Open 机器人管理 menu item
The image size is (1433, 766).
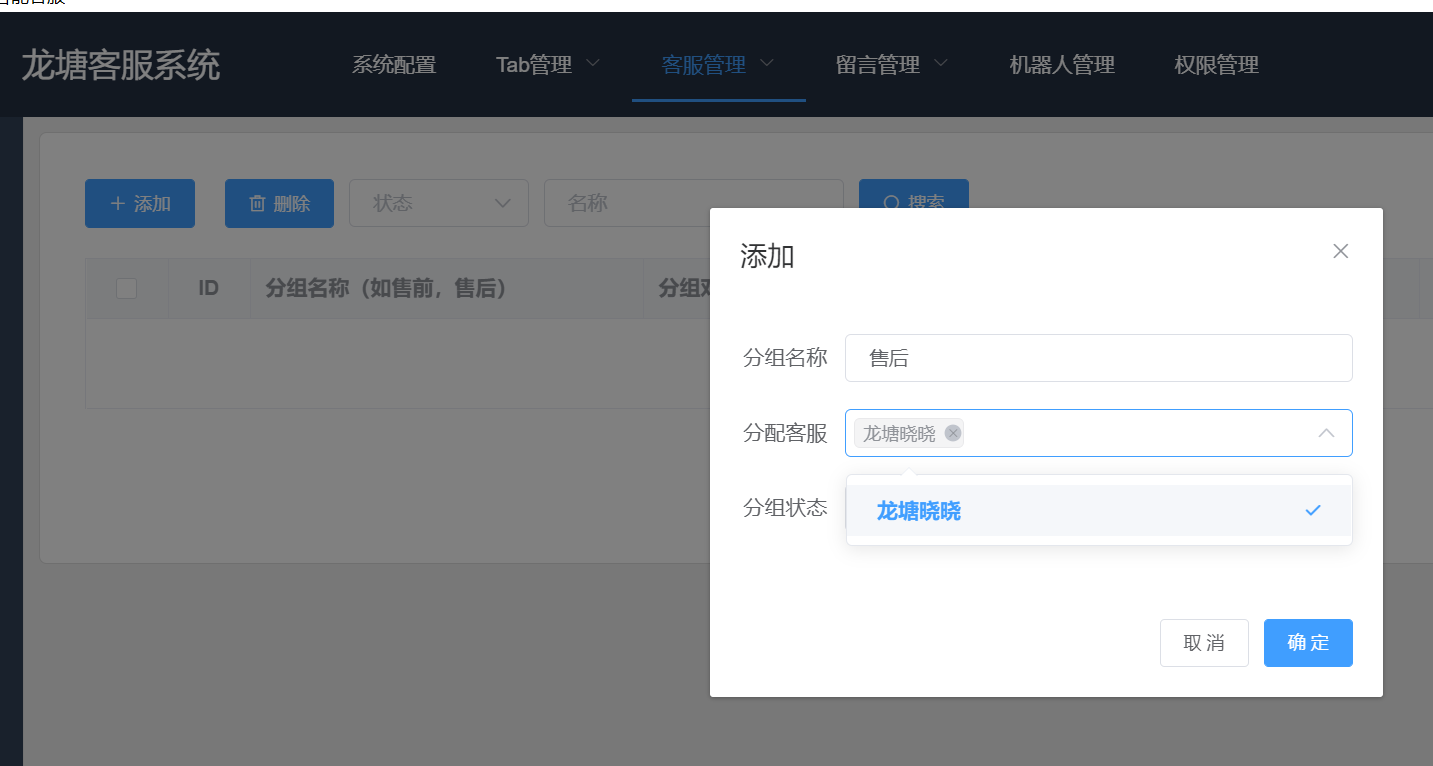point(1062,66)
